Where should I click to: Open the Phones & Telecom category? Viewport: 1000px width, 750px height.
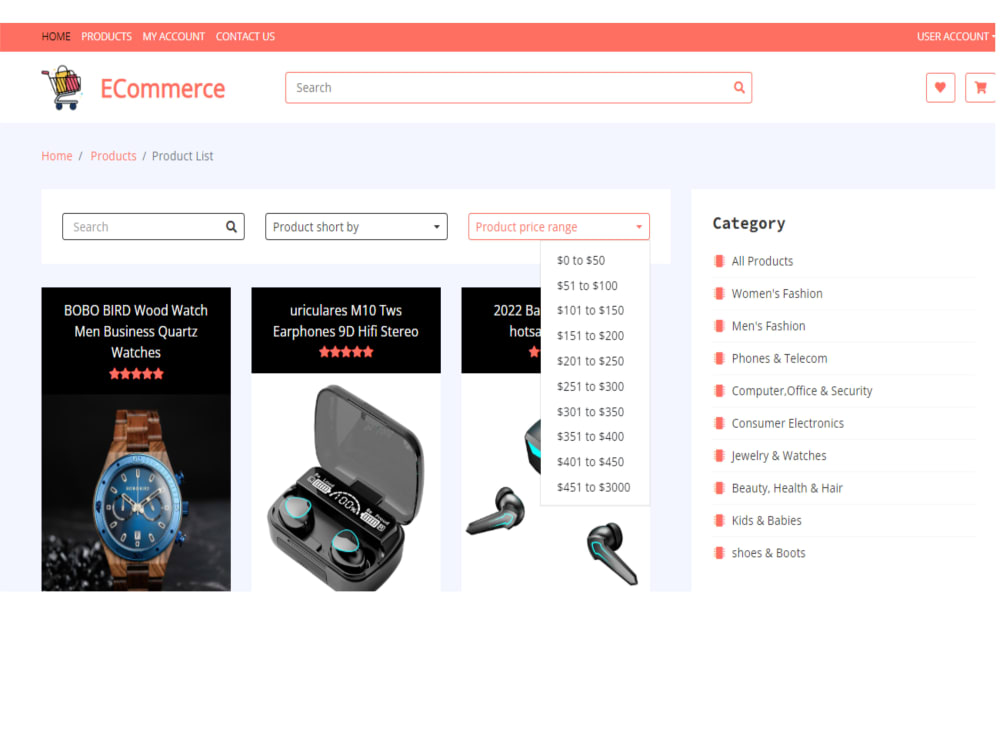click(x=779, y=358)
